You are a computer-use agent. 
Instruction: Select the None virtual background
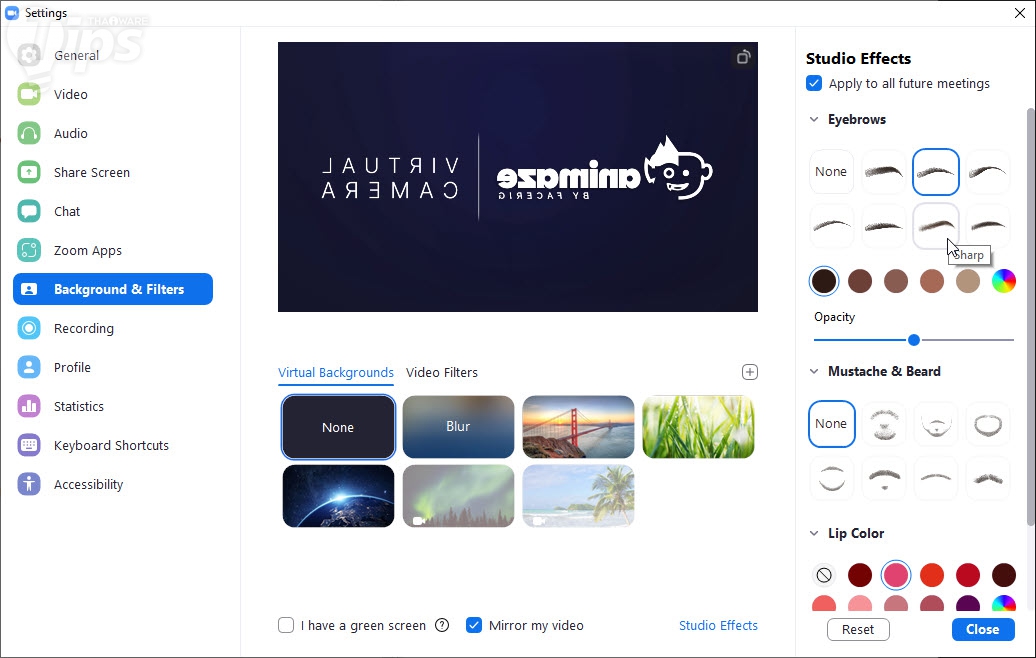point(338,427)
